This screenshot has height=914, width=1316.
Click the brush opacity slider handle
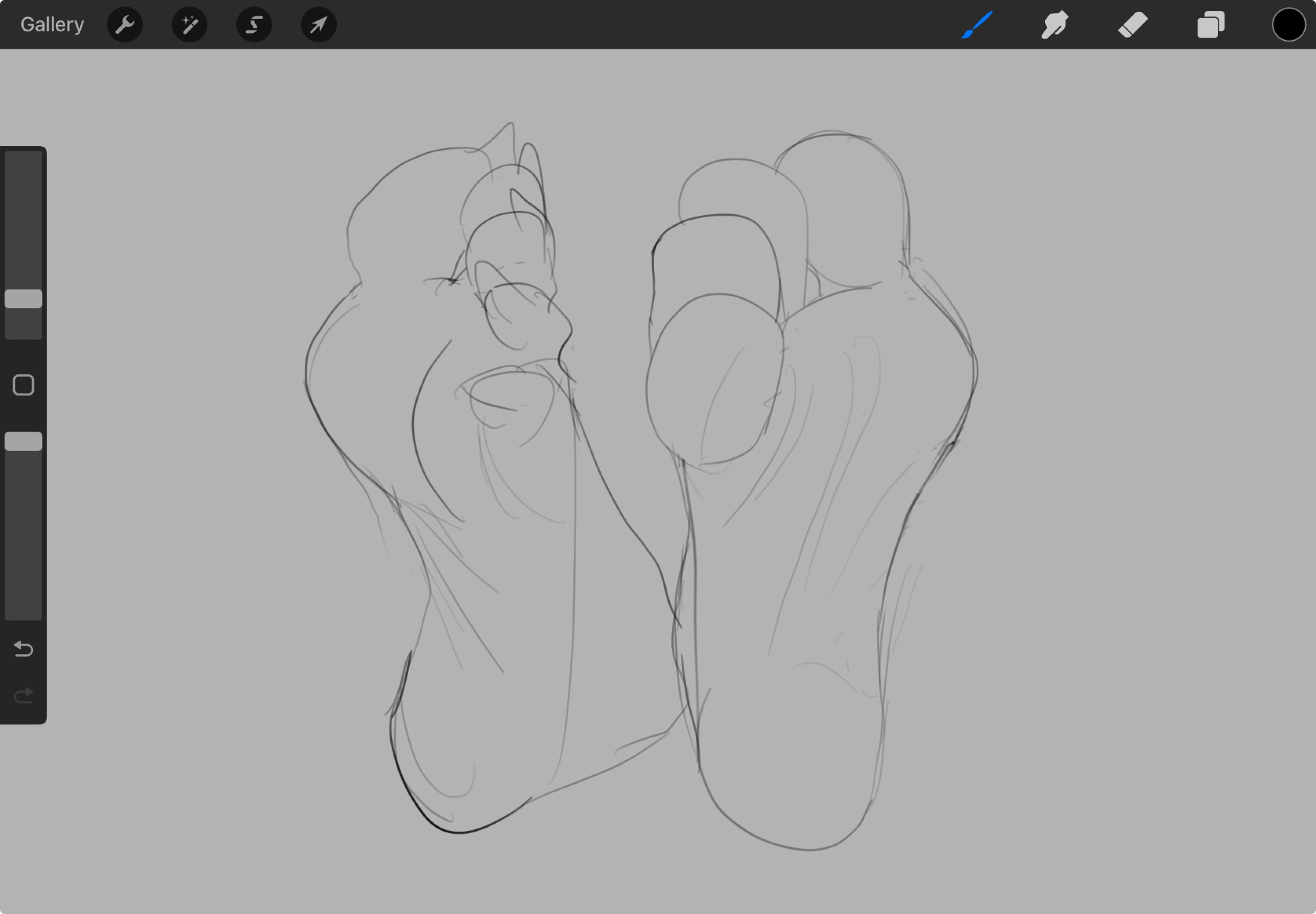click(24, 442)
